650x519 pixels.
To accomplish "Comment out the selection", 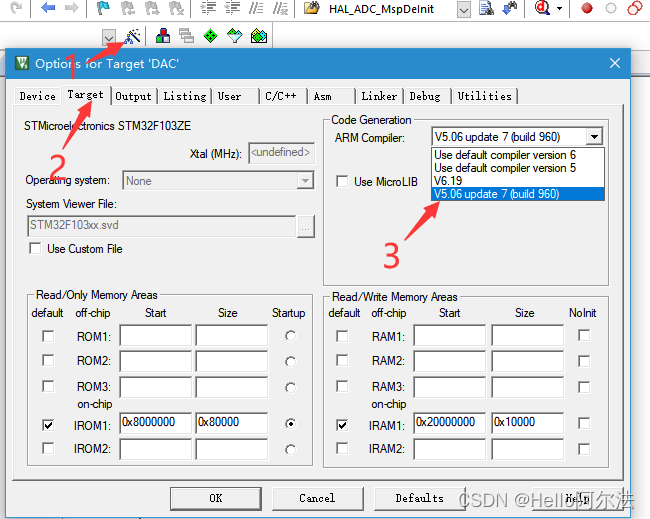I will (x=256, y=8).
